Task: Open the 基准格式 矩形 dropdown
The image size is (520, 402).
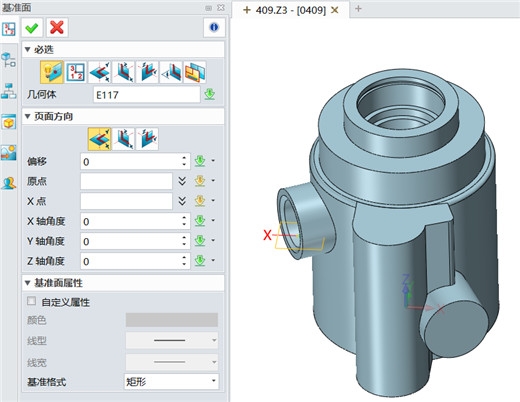Action: pos(172,381)
